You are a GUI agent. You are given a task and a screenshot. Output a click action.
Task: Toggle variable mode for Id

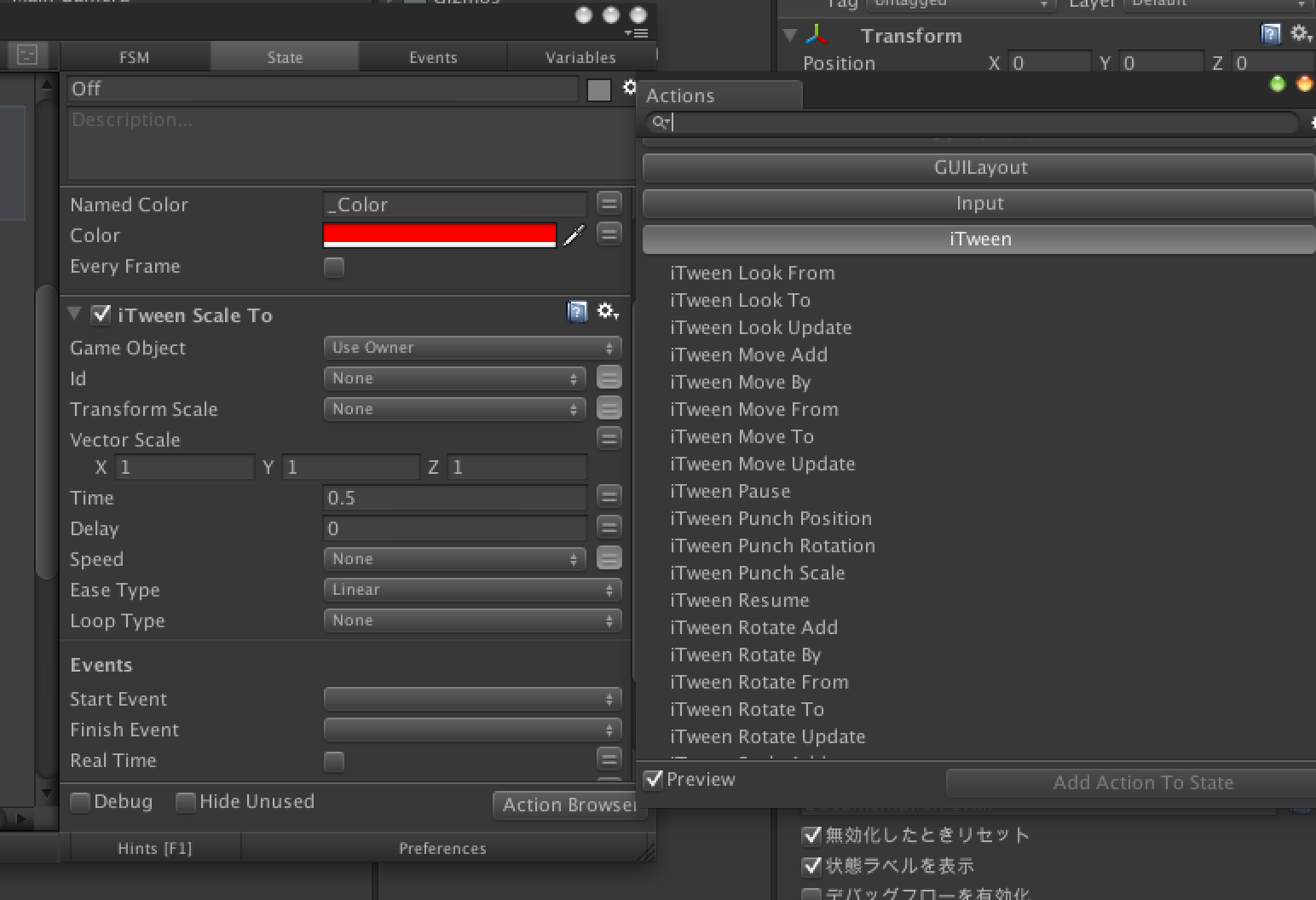[609, 378]
